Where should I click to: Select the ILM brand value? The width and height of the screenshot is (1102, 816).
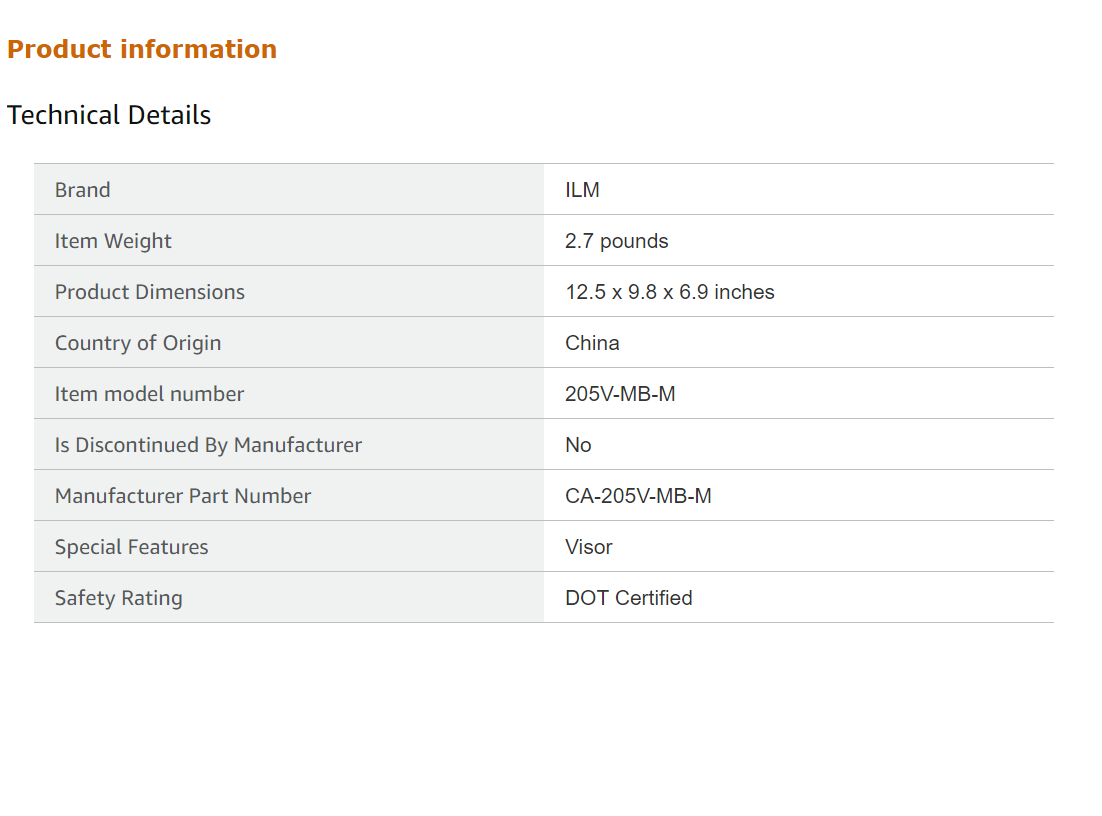582,190
